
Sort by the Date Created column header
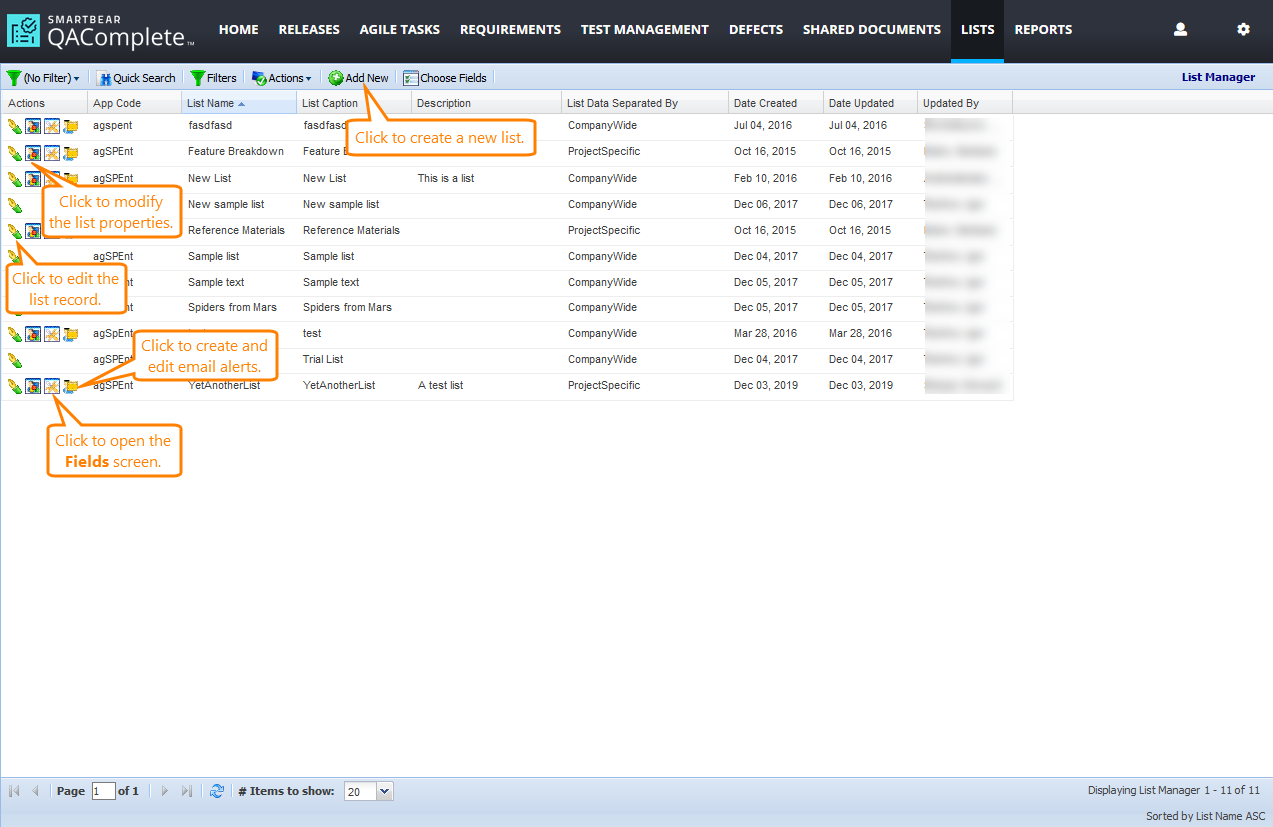pos(765,103)
